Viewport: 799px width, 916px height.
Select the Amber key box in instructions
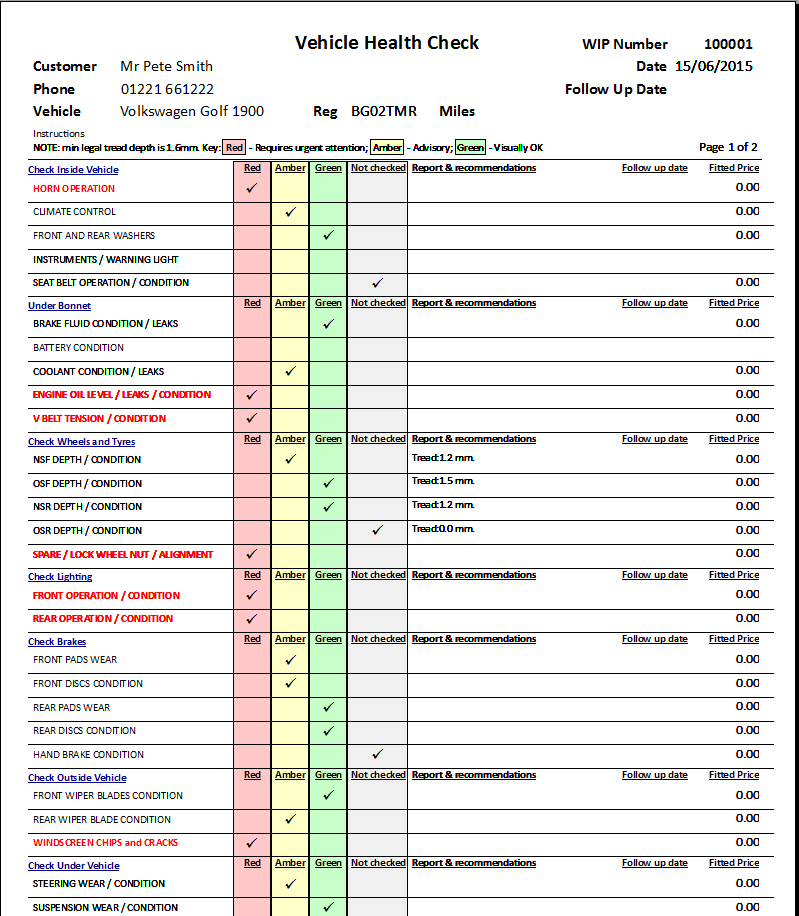click(x=387, y=147)
